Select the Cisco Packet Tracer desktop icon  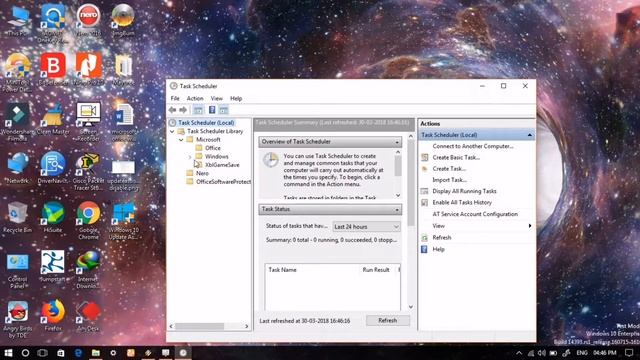tap(88, 171)
